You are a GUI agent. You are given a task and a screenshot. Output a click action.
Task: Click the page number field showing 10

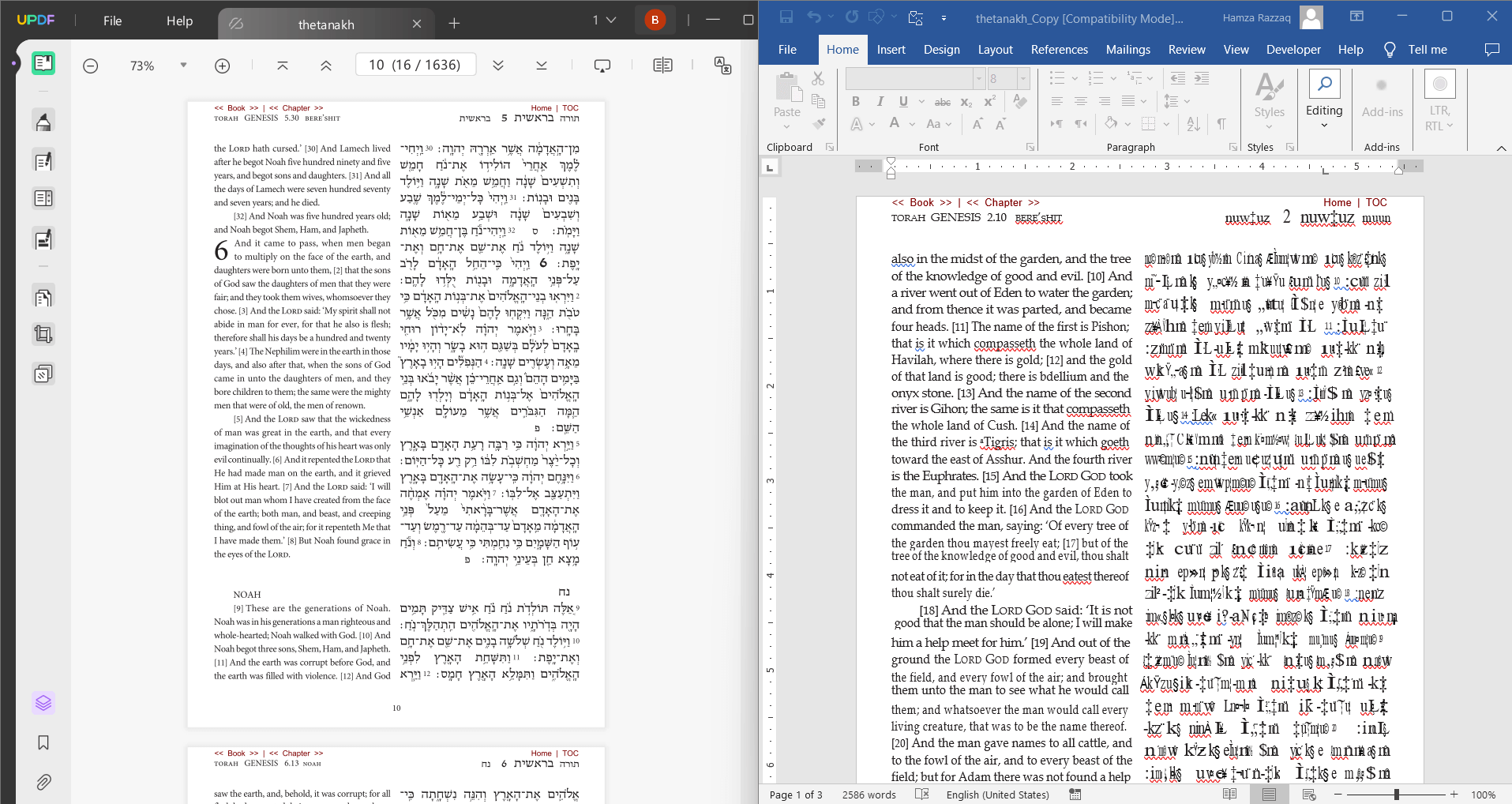(x=416, y=64)
